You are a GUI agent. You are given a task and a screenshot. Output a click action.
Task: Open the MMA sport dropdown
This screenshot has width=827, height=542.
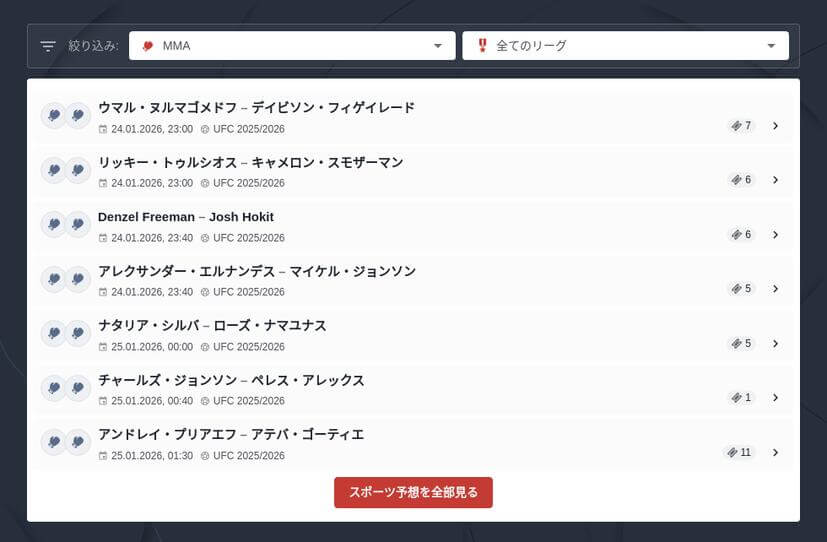click(x=292, y=46)
